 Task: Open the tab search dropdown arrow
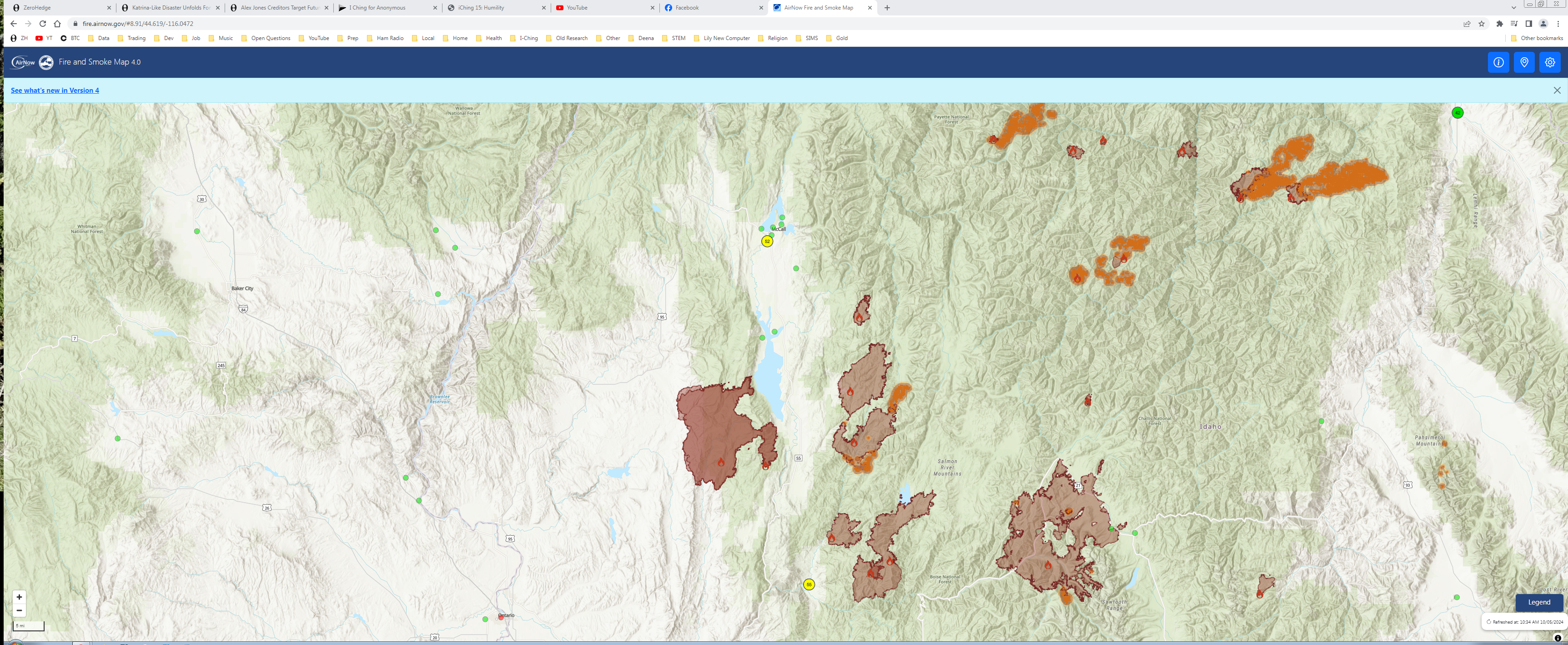pyautogui.click(x=1513, y=7)
